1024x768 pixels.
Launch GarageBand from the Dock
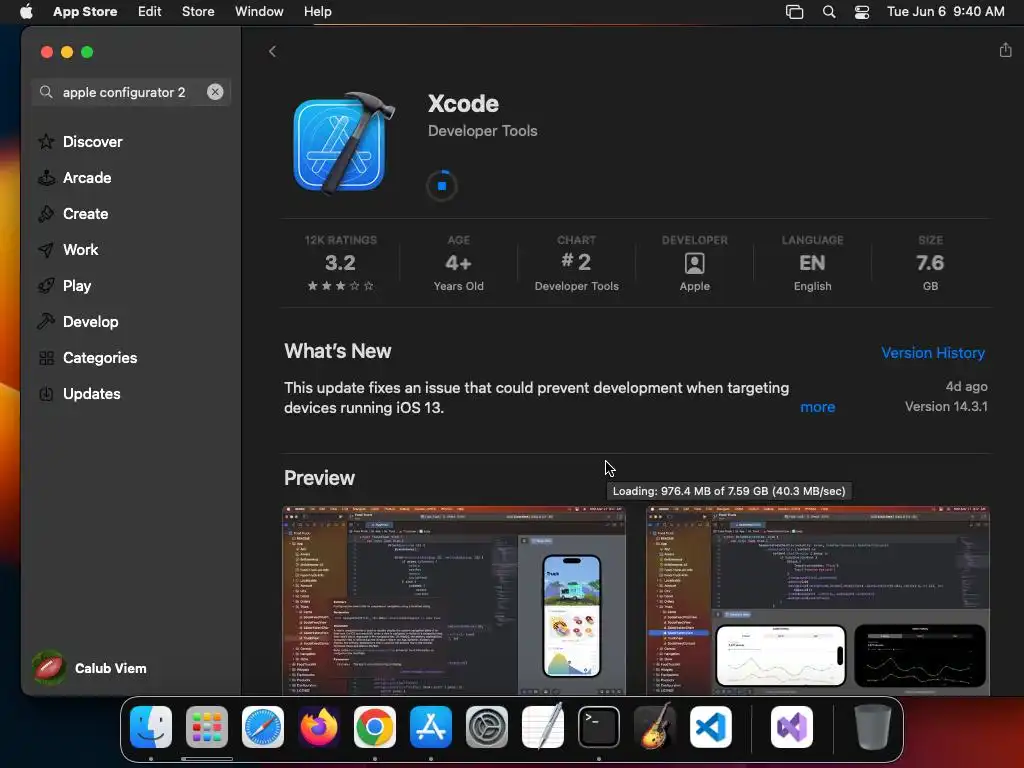pos(655,727)
